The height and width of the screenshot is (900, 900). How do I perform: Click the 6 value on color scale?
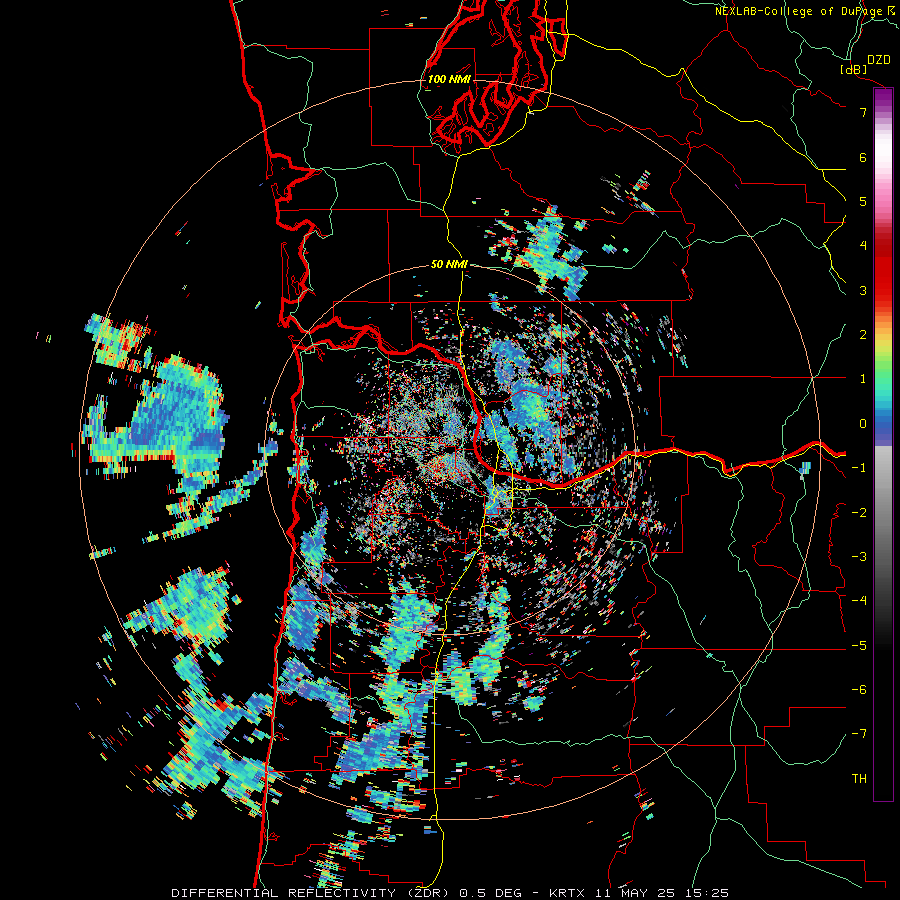[863, 157]
